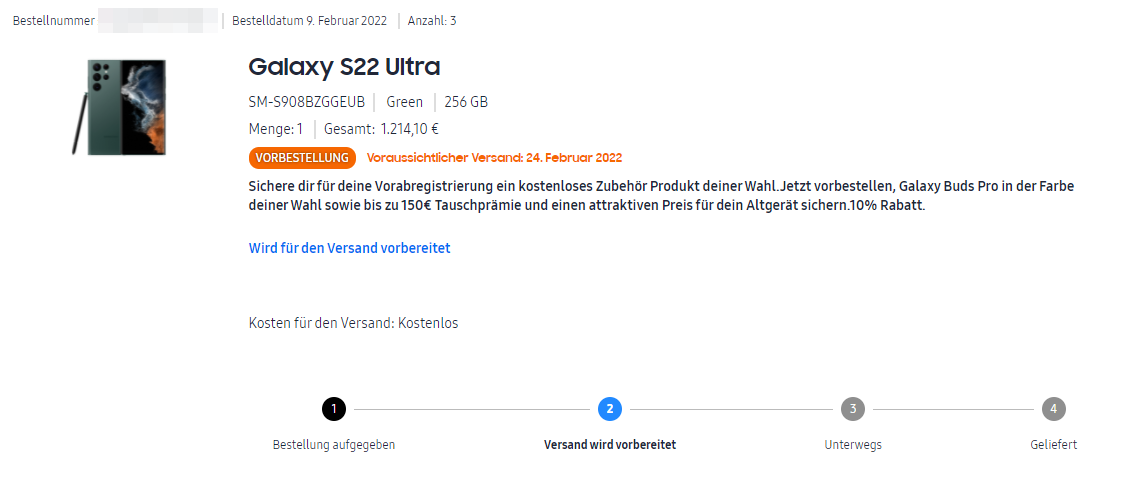Open the 'Wird für den Versand vorbereitet' link

tap(350, 248)
